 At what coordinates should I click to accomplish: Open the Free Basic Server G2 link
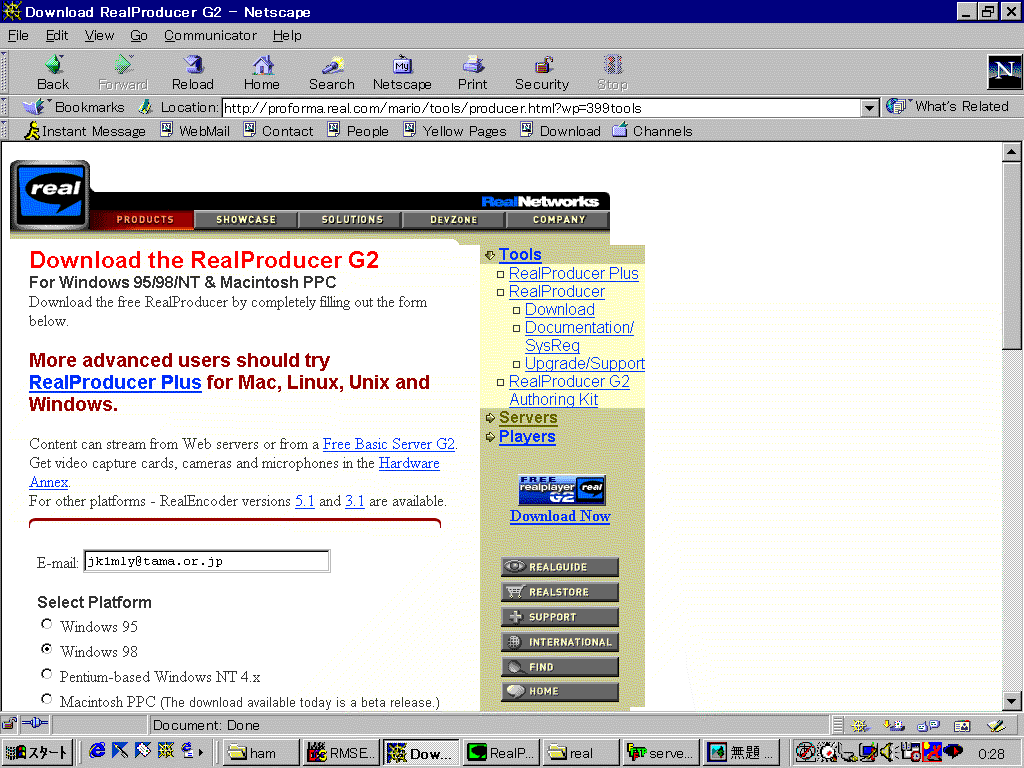click(x=389, y=445)
